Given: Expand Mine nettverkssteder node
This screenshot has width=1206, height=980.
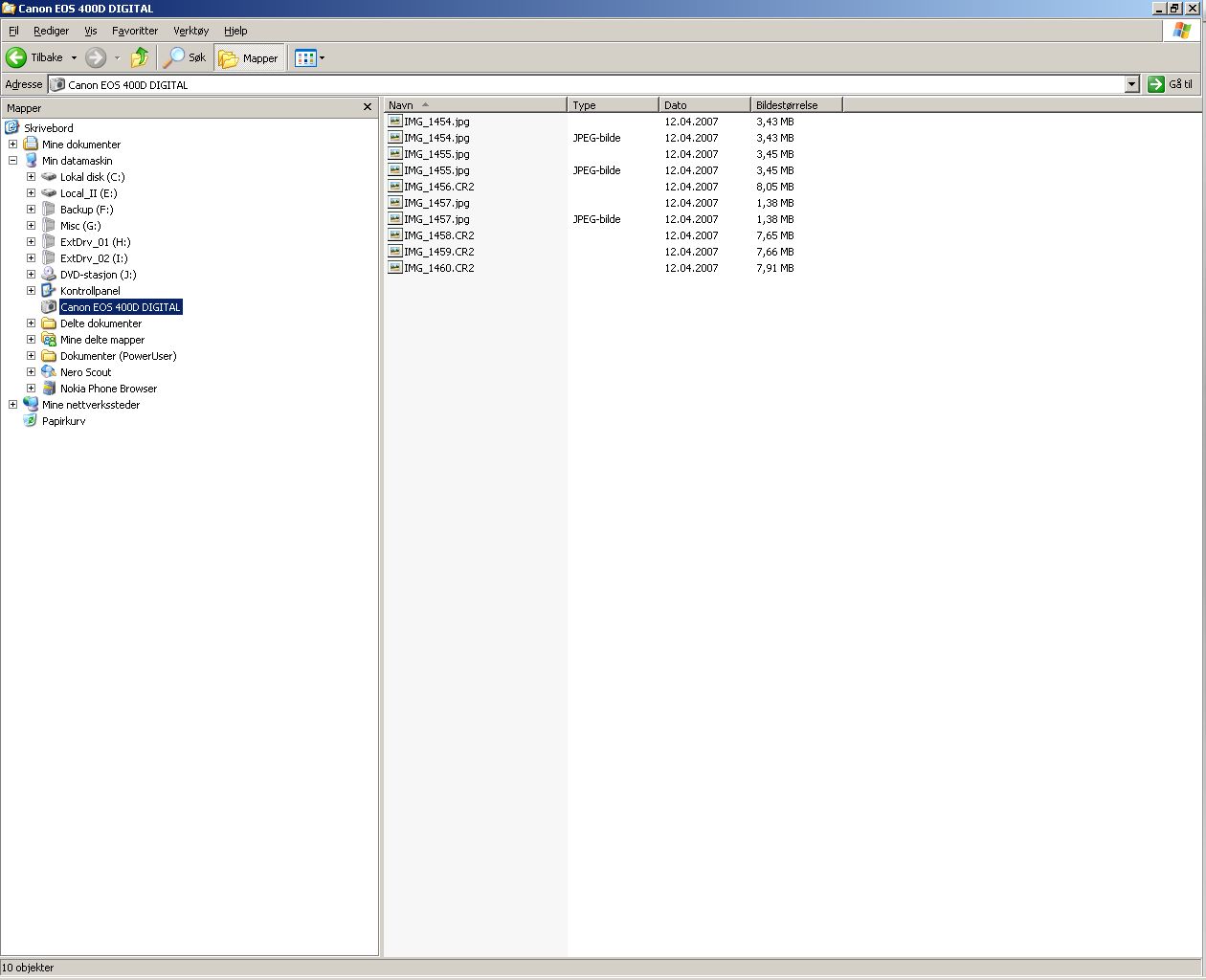Looking at the screenshot, I should [12, 404].
